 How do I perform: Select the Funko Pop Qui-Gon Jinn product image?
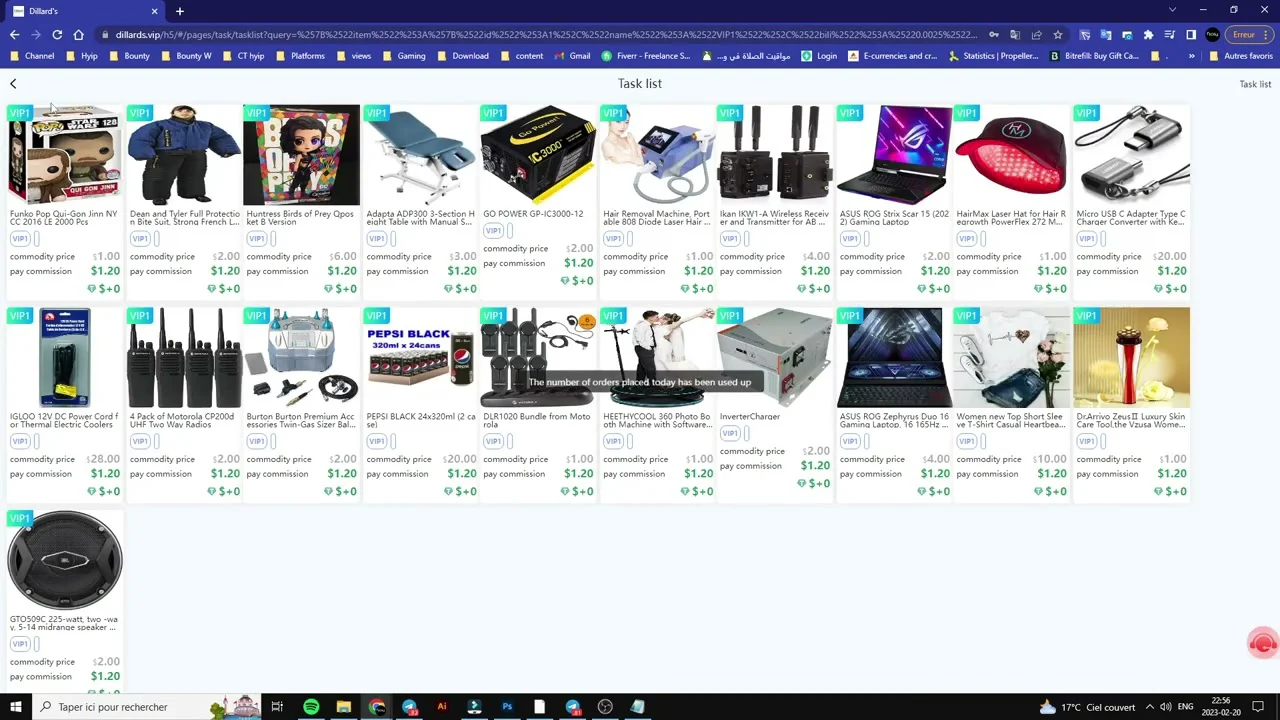click(65, 155)
